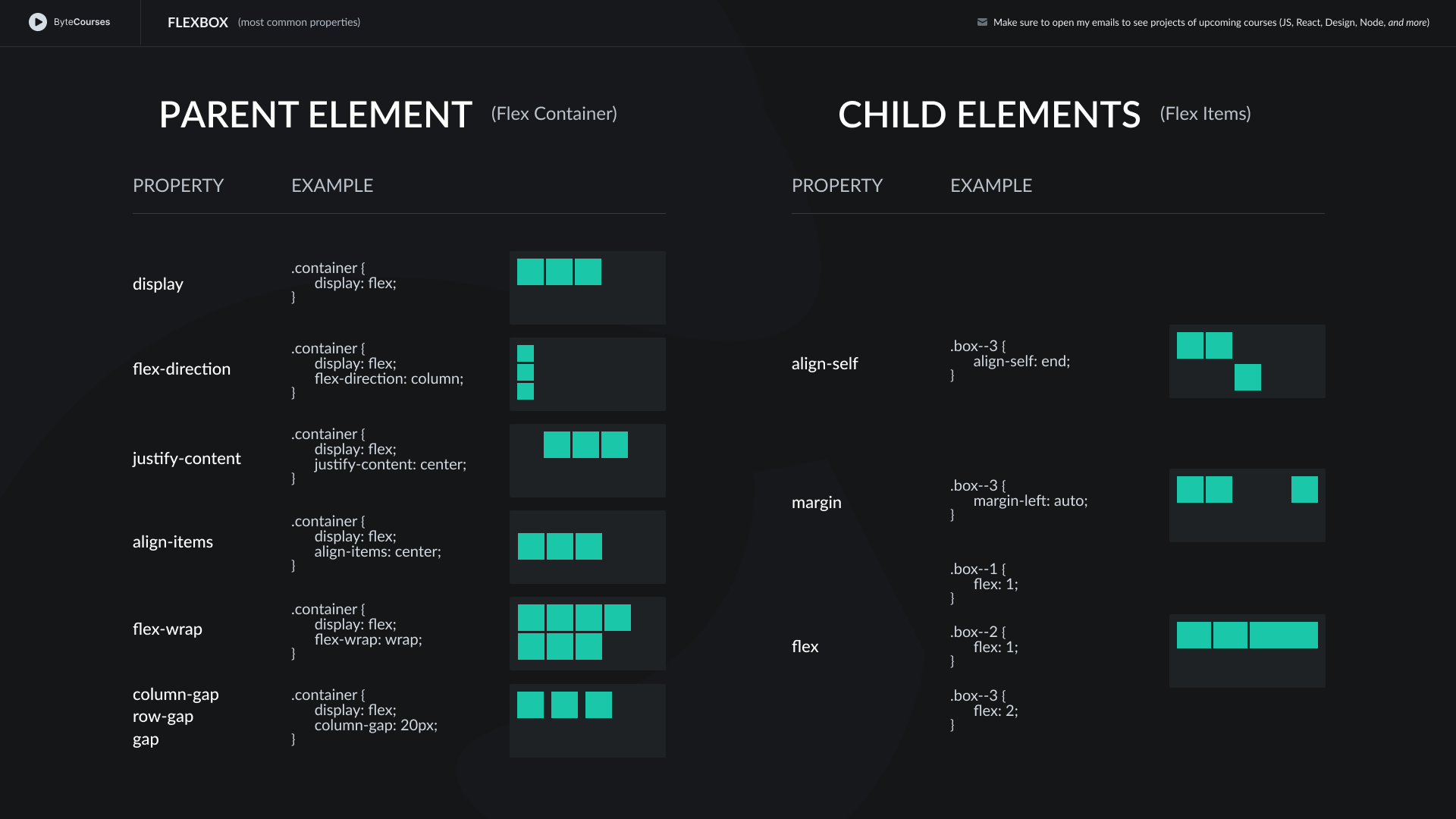Click the flex grow example diagram
This screenshot has height=819, width=1456.
(x=1247, y=651)
